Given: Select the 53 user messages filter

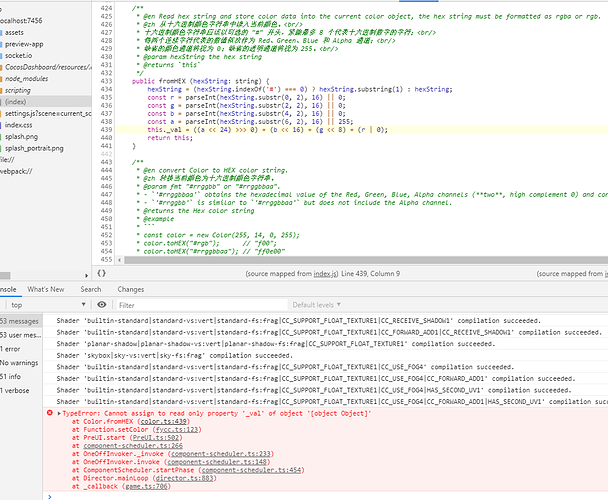Looking at the screenshot, I should pos(20,335).
